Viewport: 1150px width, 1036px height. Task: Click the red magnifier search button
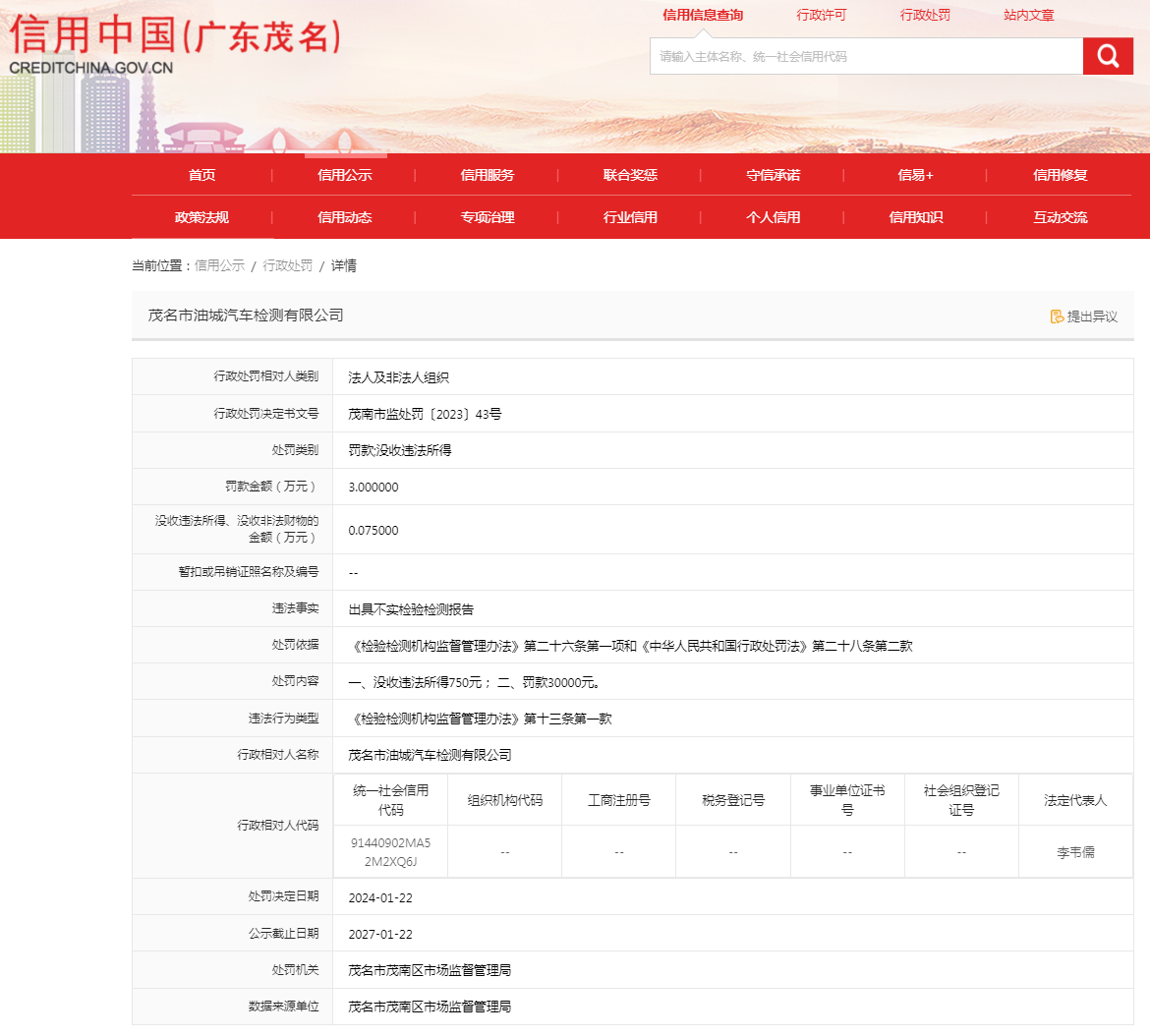pyautogui.click(x=1108, y=56)
